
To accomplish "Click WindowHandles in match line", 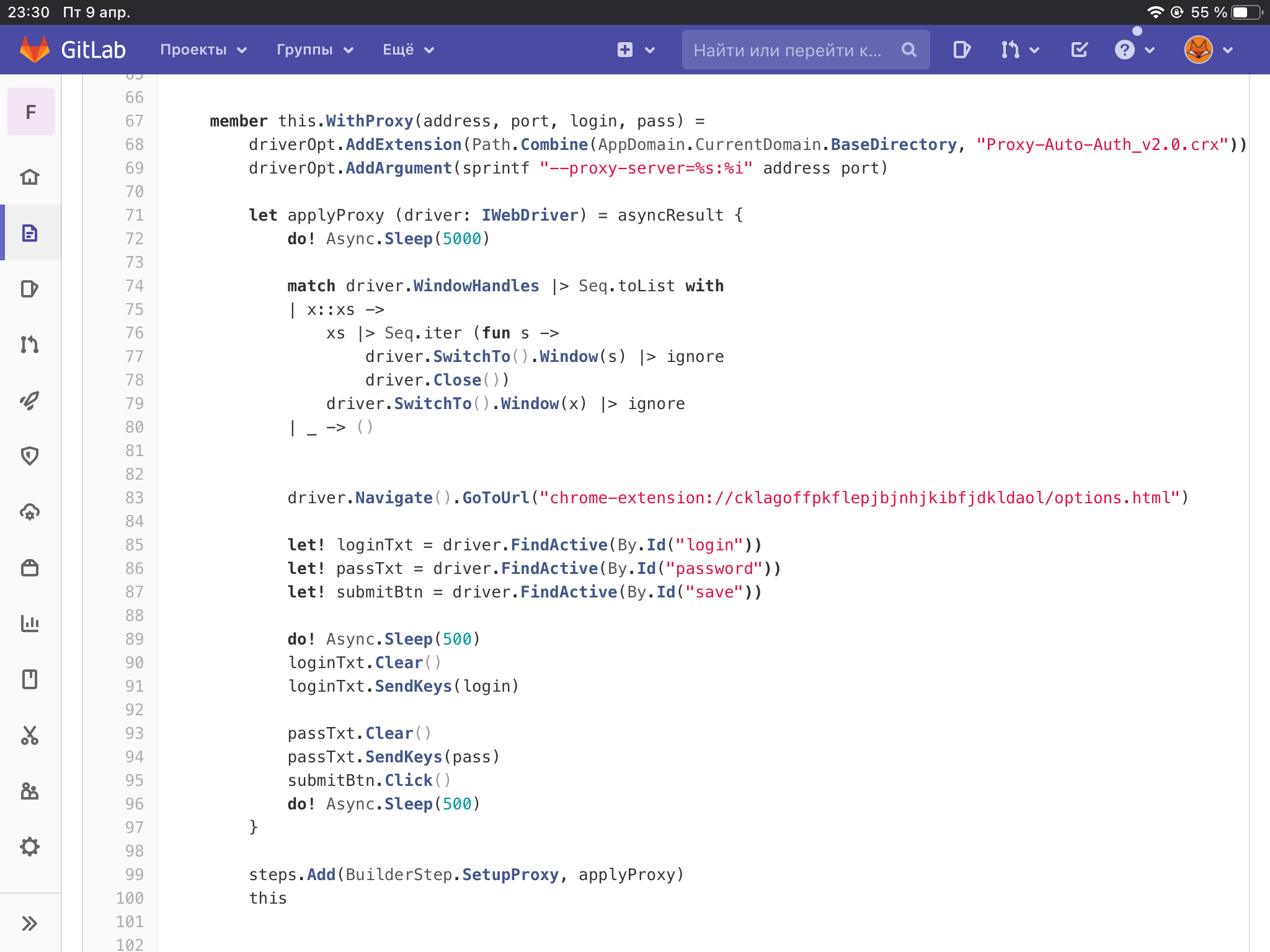I will pyautogui.click(x=476, y=286).
